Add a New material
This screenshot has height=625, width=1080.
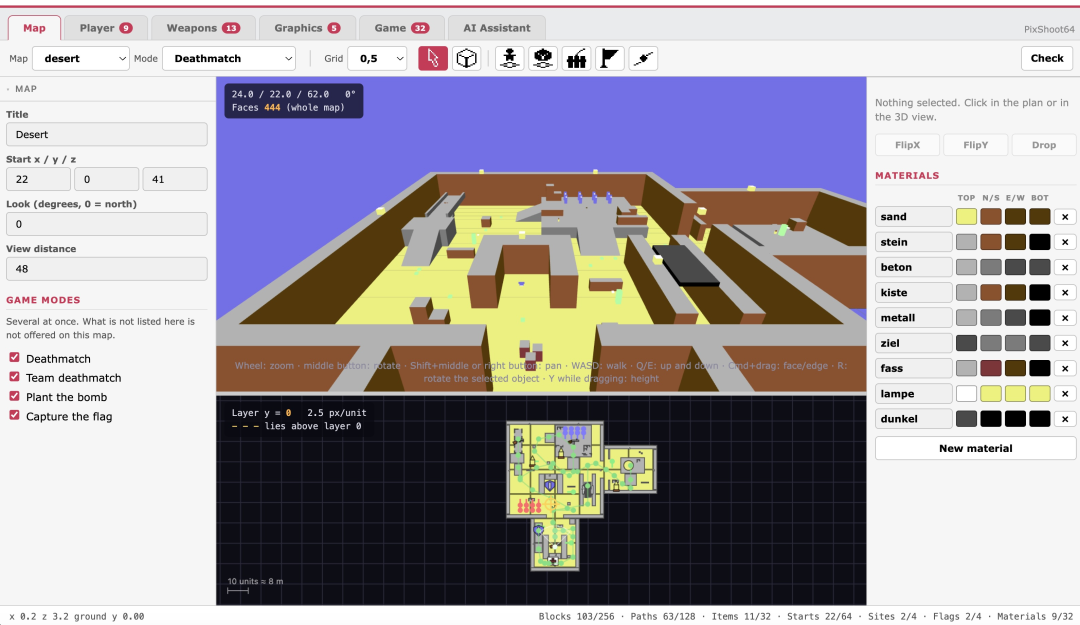975,449
